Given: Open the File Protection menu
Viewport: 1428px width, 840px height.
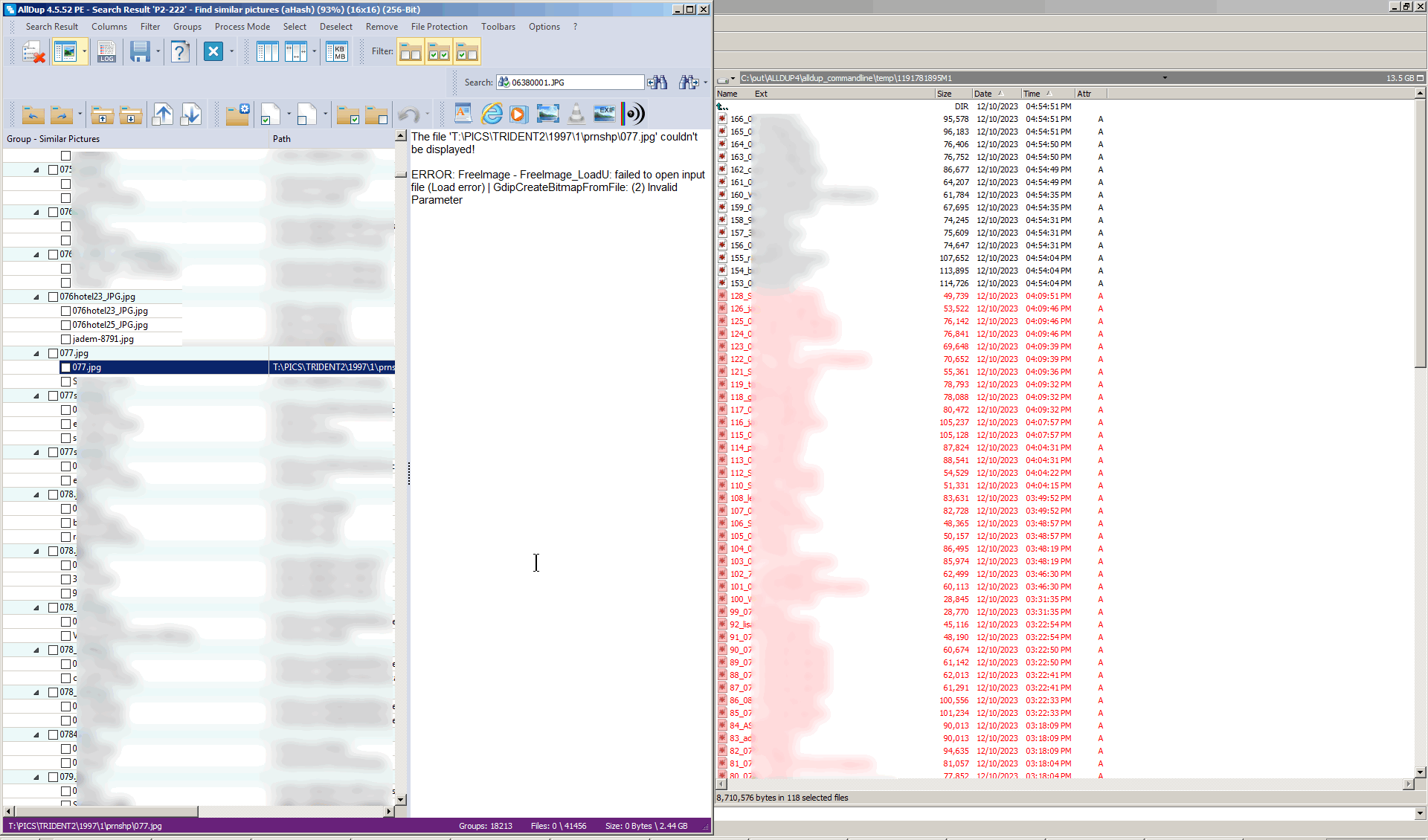Looking at the screenshot, I should point(439,27).
